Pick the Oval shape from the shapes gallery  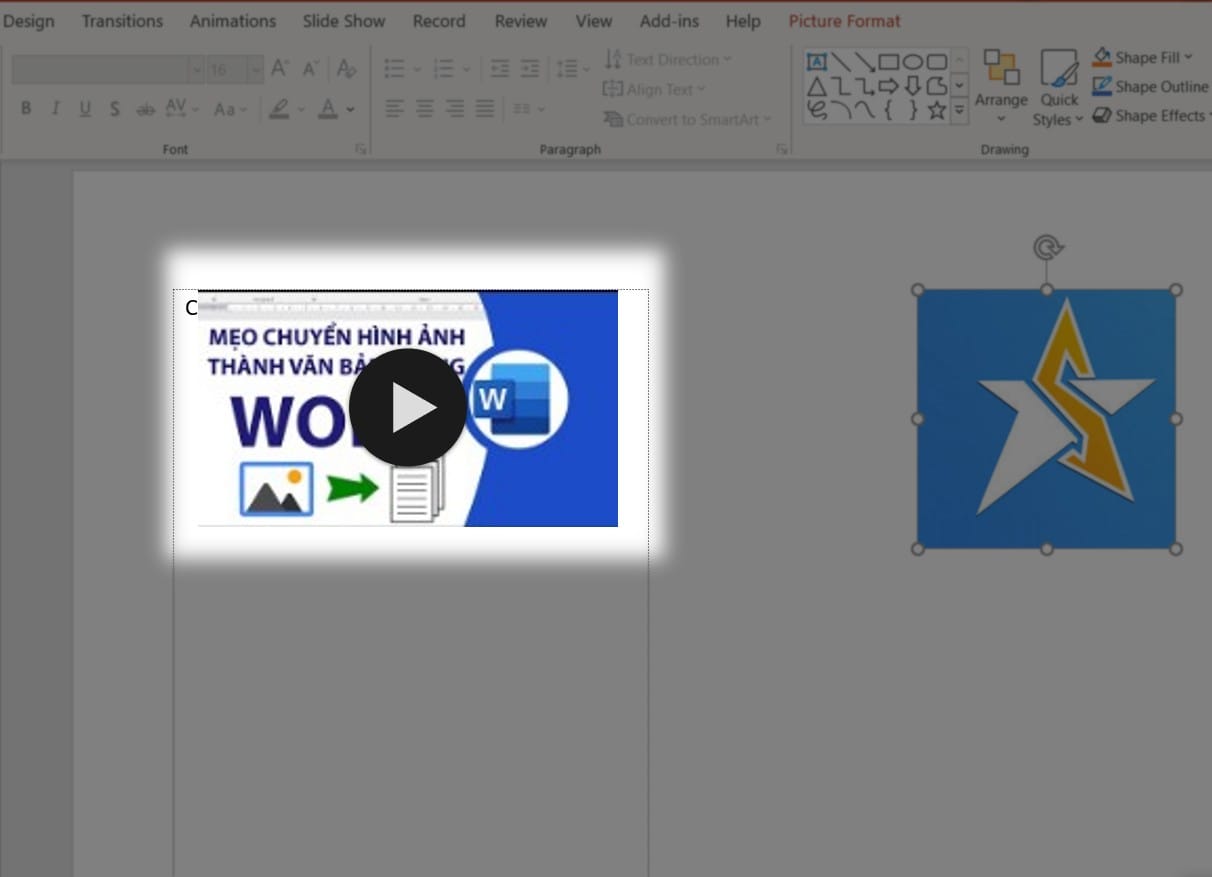tap(912, 62)
